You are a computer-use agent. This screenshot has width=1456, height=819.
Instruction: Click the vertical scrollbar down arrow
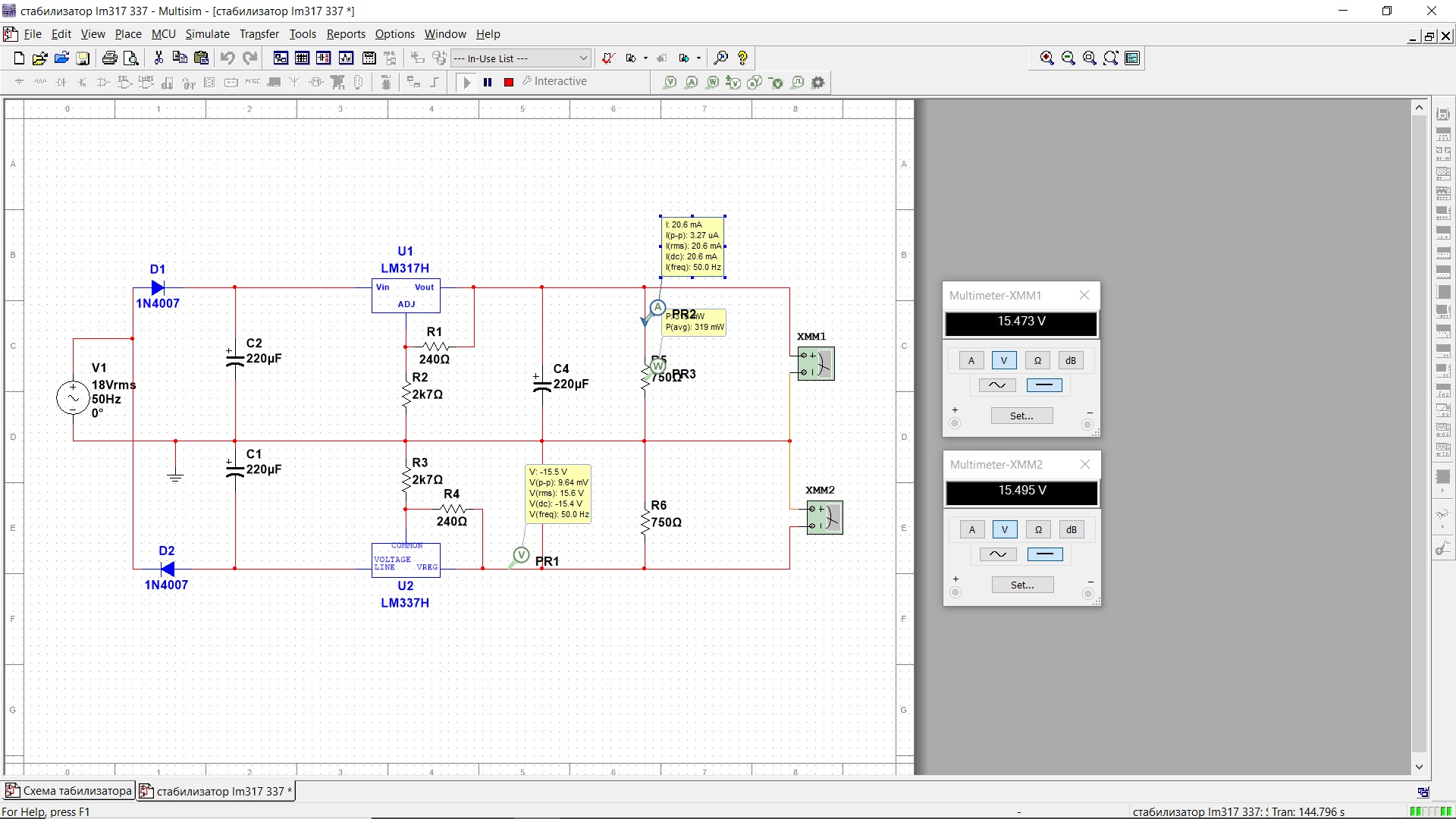[1419, 767]
